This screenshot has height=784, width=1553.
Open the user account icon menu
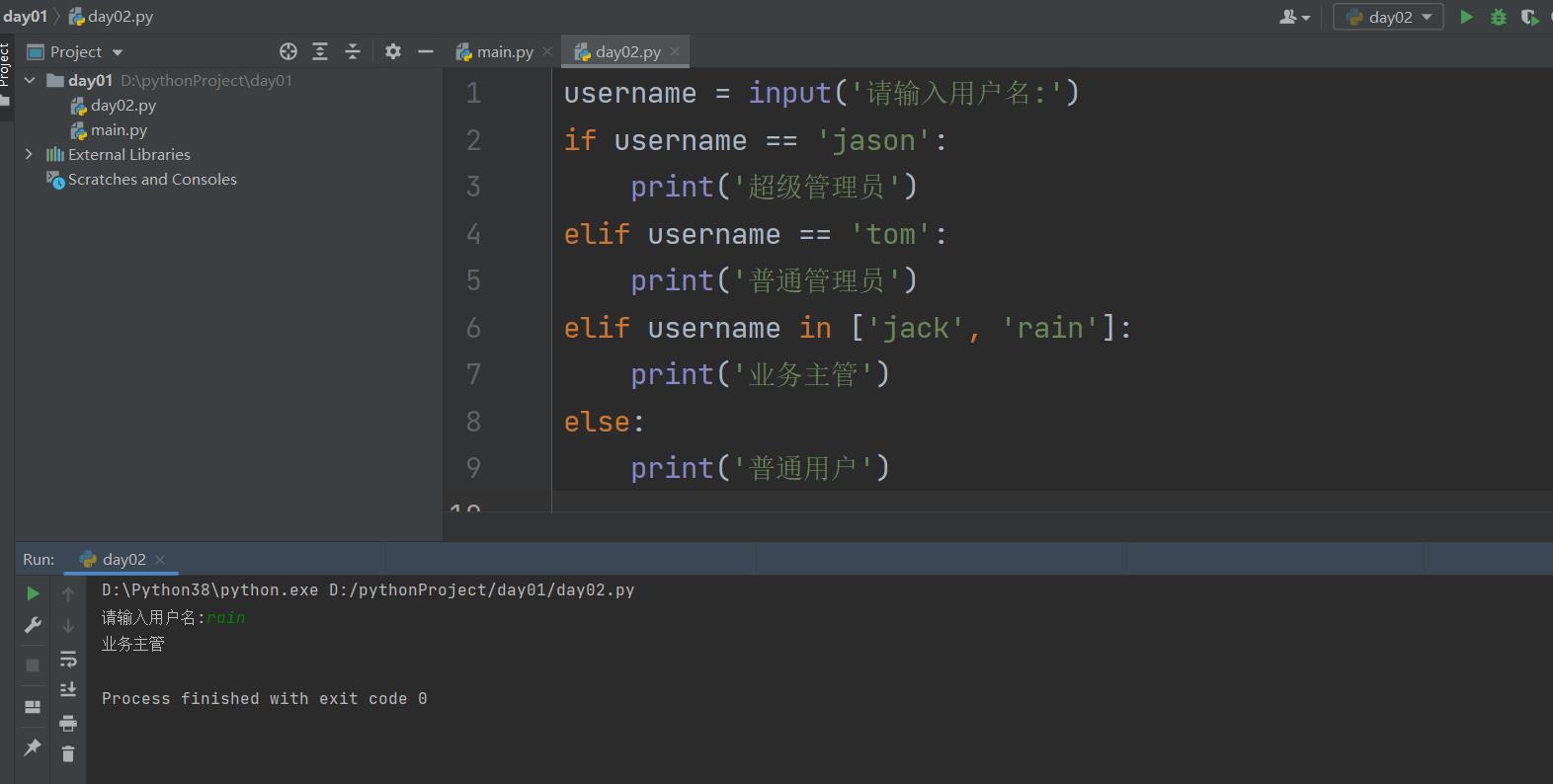click(x=1294, y=17)
